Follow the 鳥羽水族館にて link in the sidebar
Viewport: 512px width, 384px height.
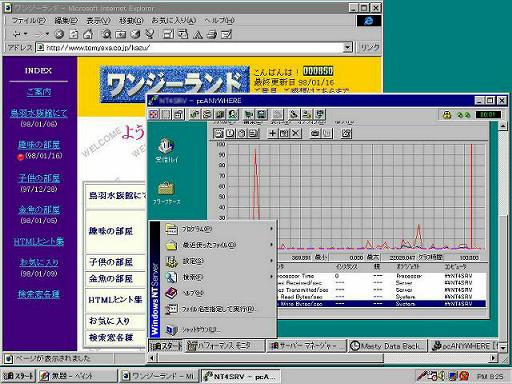click(x=39, y=113)
